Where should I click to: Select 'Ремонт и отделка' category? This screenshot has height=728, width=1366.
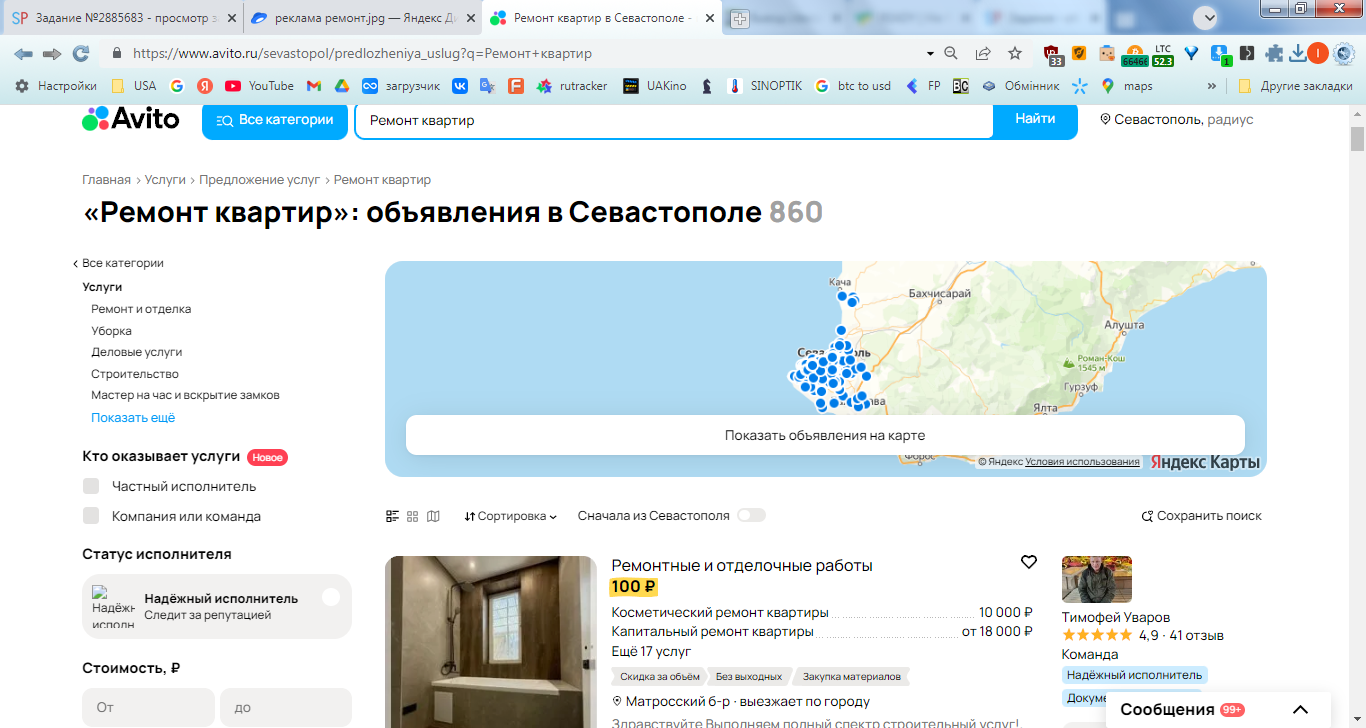pos(141,309)
